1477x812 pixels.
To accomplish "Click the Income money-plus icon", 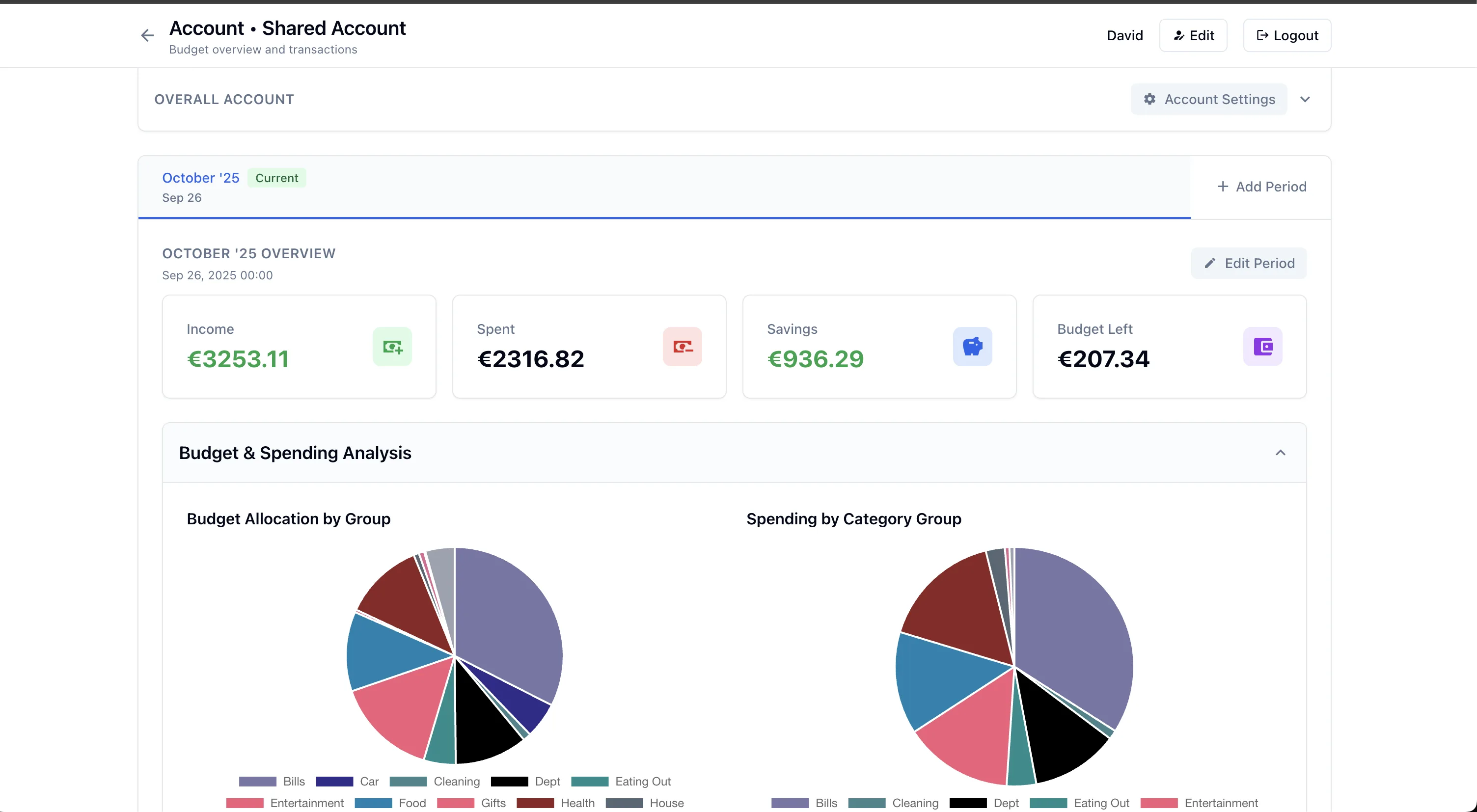I will coord(392,347).
